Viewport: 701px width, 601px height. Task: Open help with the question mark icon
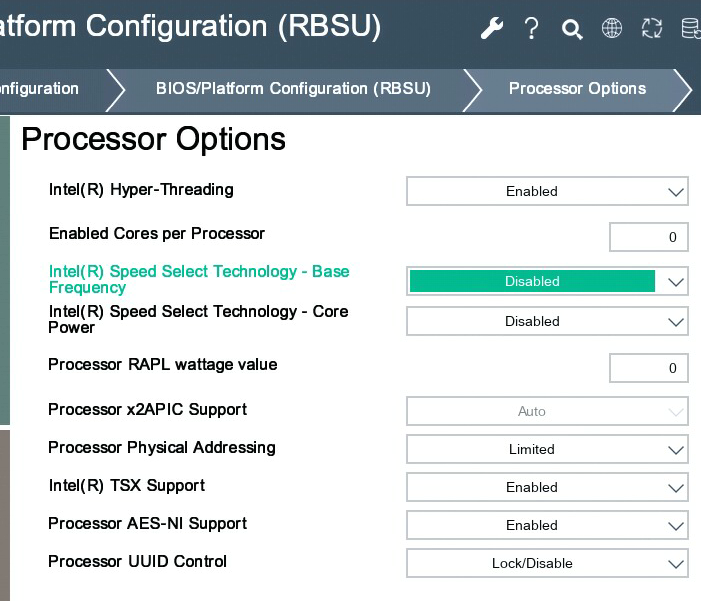pos(532,29)
